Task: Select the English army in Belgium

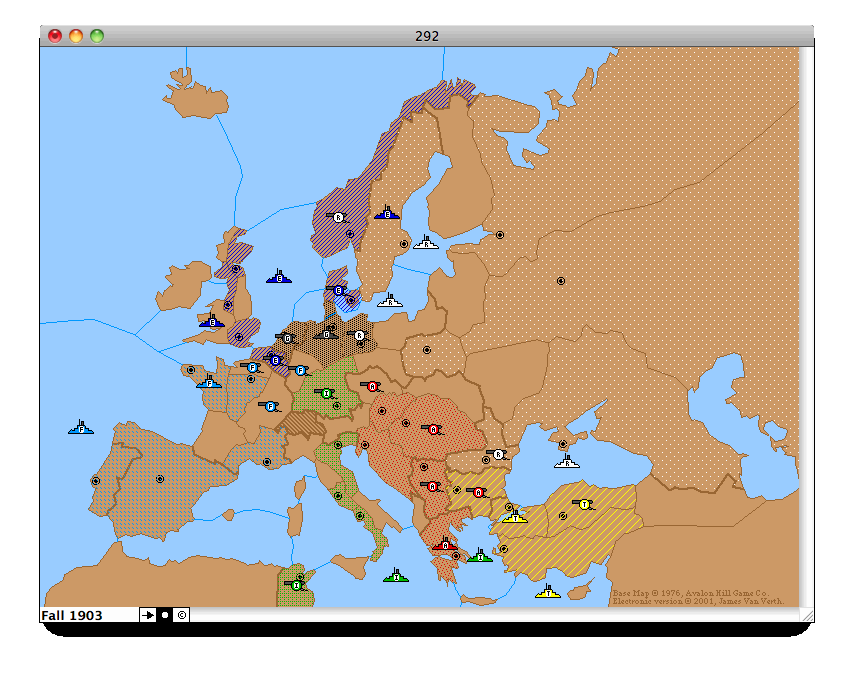Action: point(274,359)
